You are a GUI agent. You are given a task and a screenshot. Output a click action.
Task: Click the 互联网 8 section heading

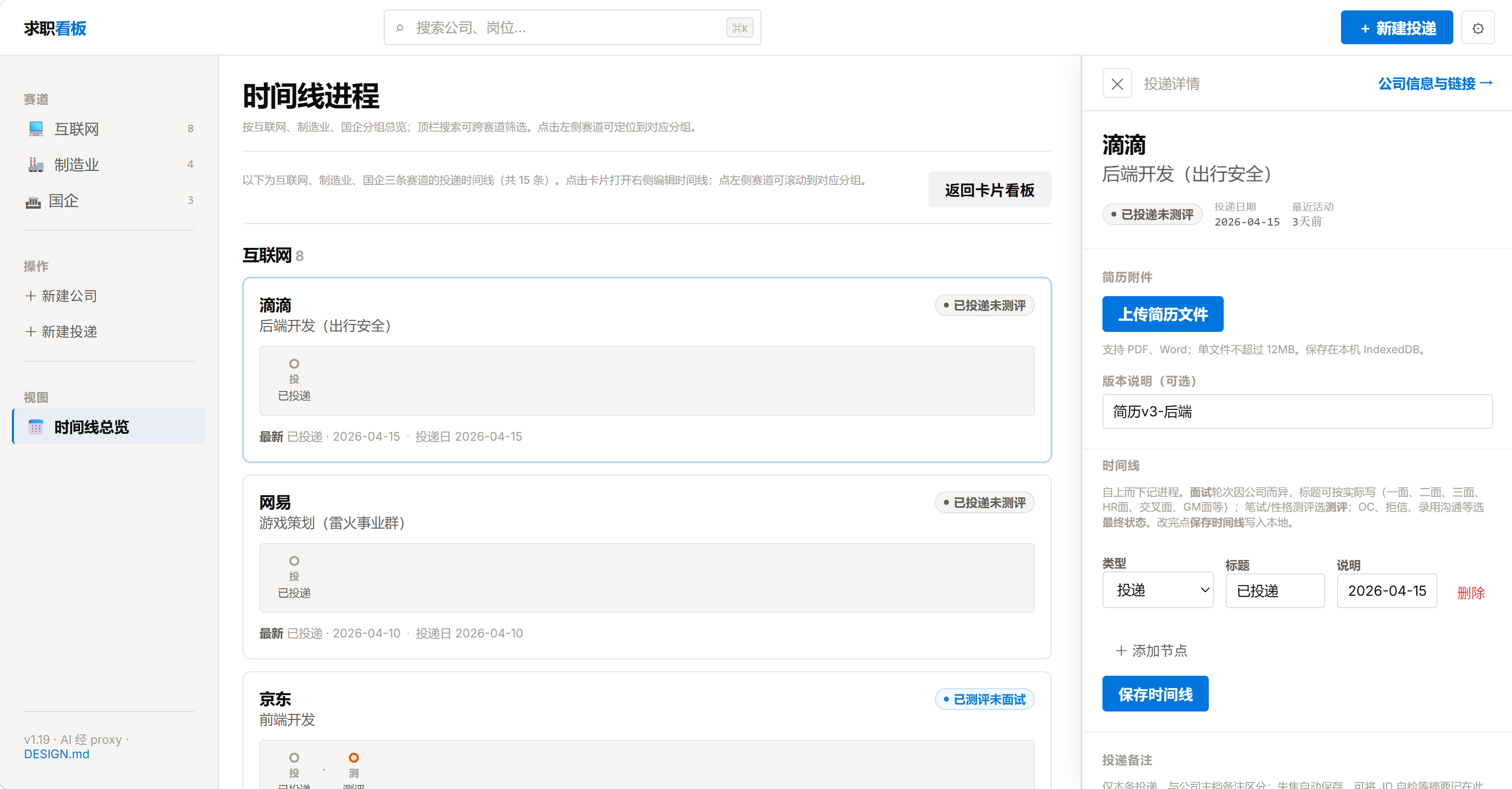pos(273,255)
